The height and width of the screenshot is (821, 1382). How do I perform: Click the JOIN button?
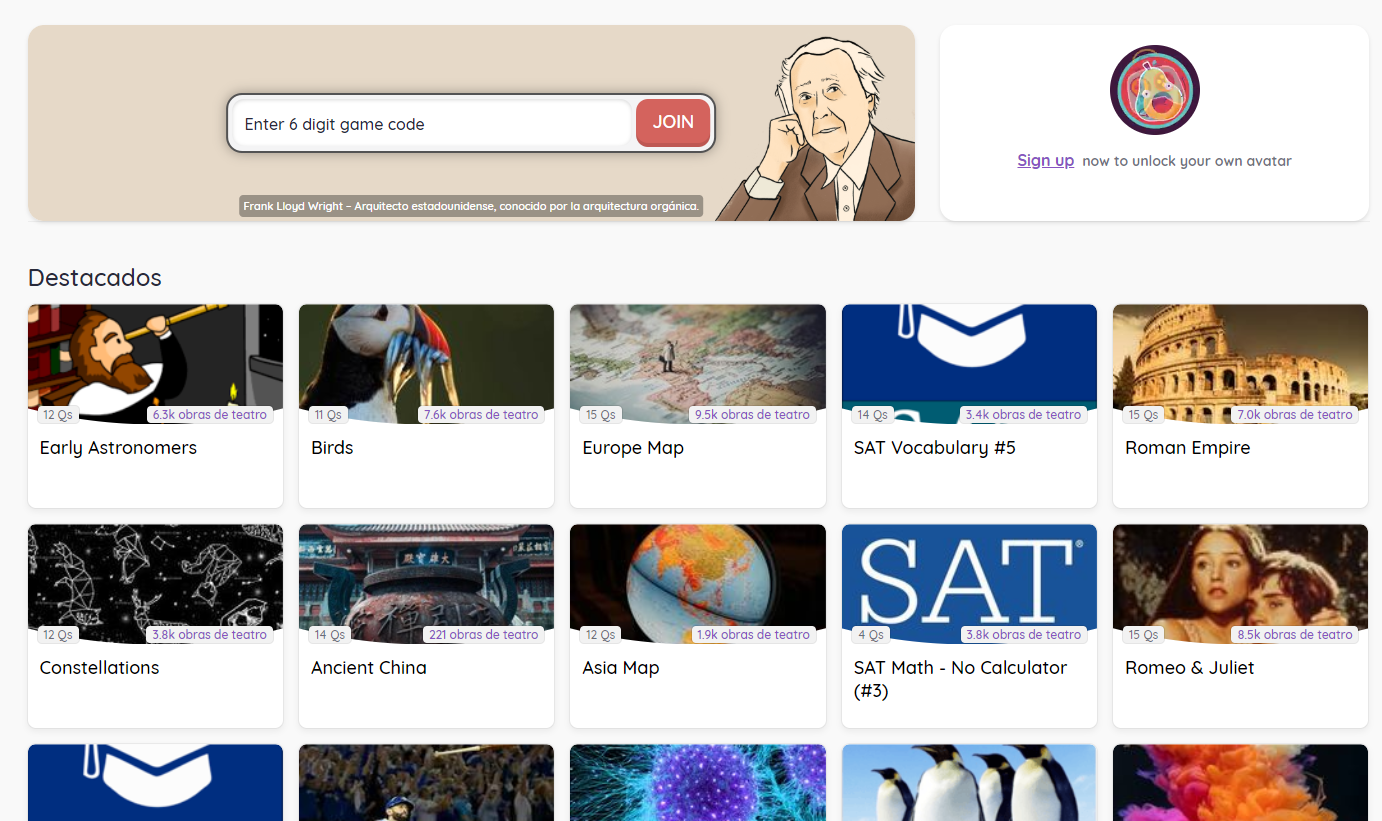coord(673,122)
